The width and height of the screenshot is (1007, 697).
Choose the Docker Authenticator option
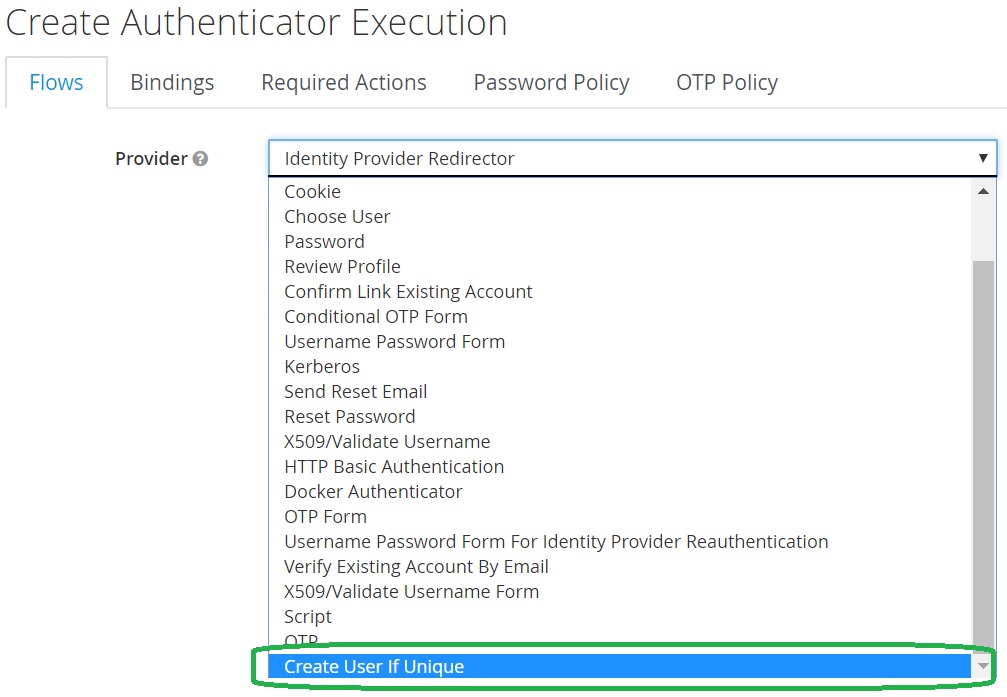[x=373, y=492]
